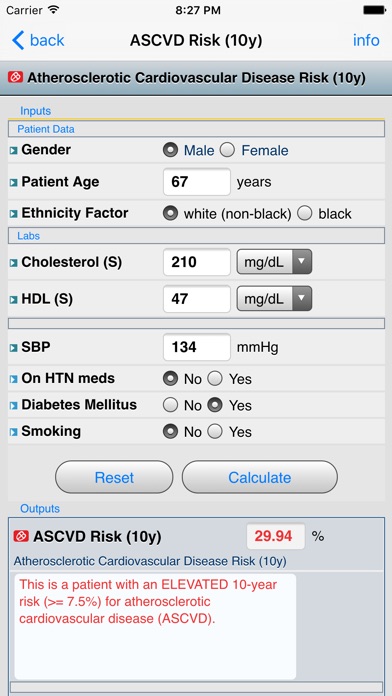The height and width of the screenshot is (696, 392).
Task: Open the HDL mg/dL unit dropdown
Action: tap(274, 299)
